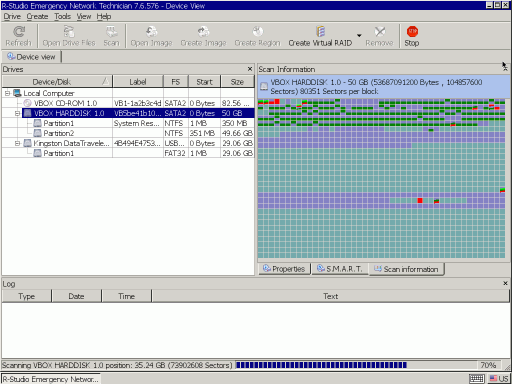Image resolution: width=512 pixels, height=384 pixels.
Task: Click the Local Computer icon
Action: (x=17, y=93)
